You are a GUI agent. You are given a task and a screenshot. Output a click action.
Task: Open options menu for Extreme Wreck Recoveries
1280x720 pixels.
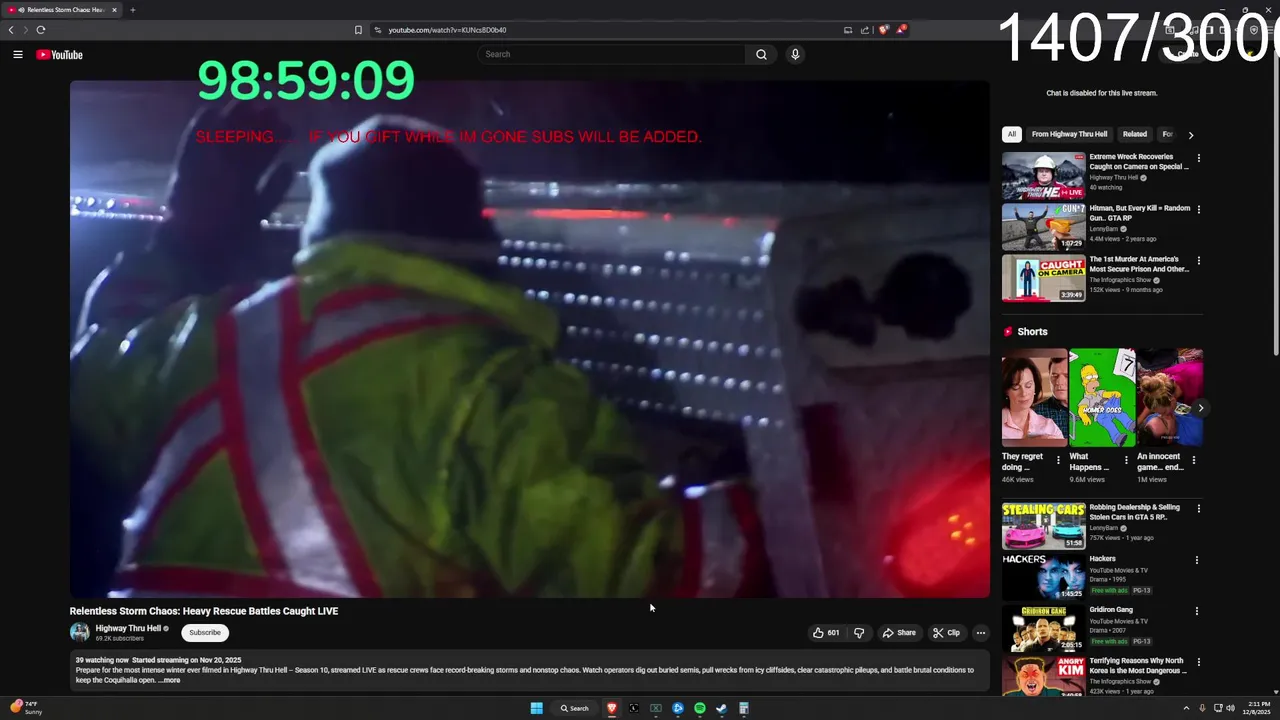[x=1198, y=158]
